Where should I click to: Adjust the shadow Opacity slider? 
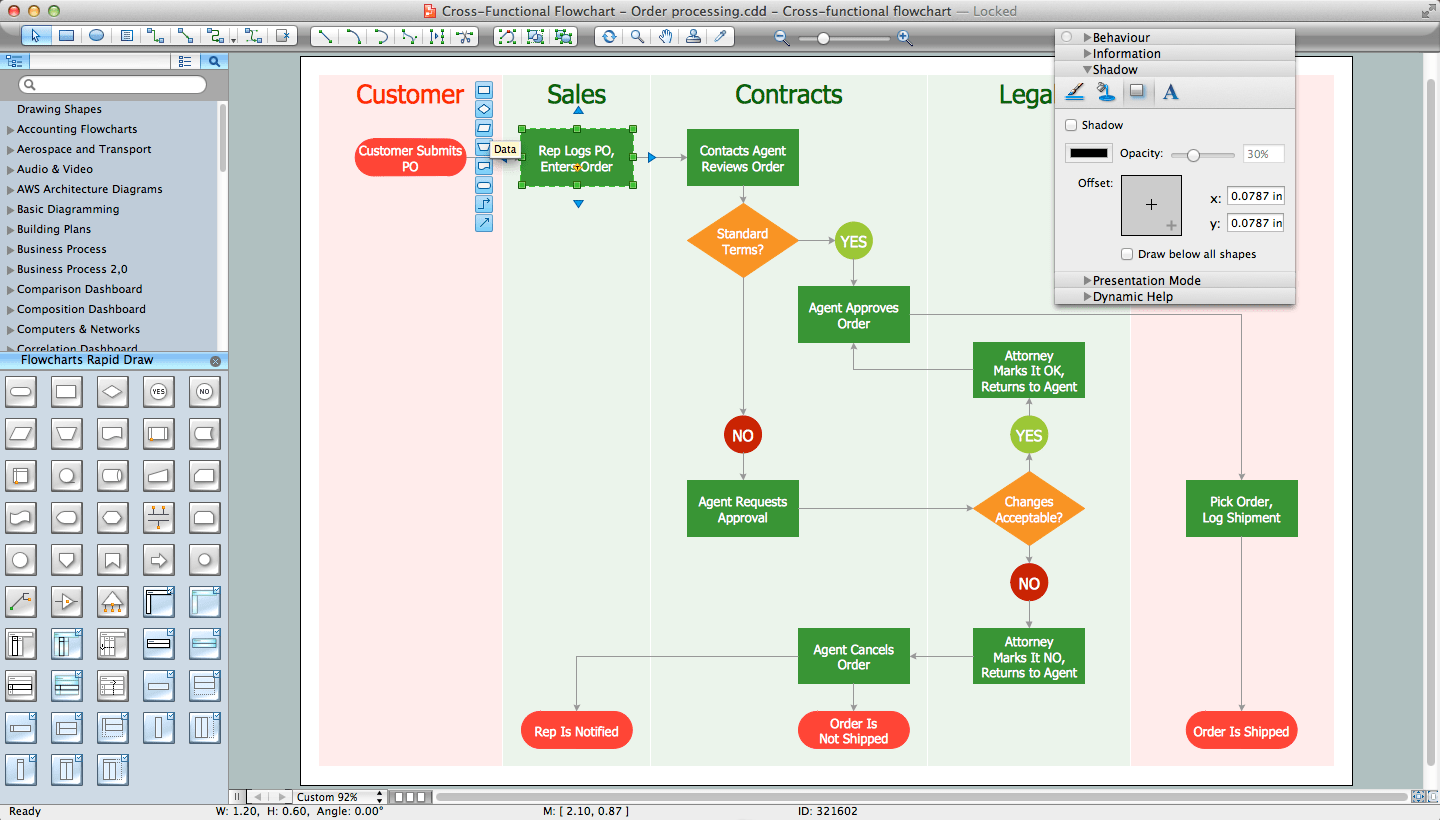1193,154
